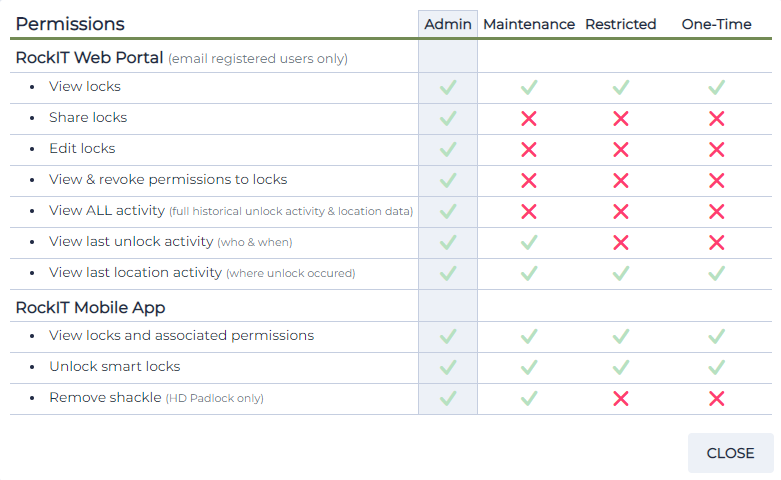Click the Permissions title text
Image resolution: width=781 pixels, height=480 pixels.
70,24
